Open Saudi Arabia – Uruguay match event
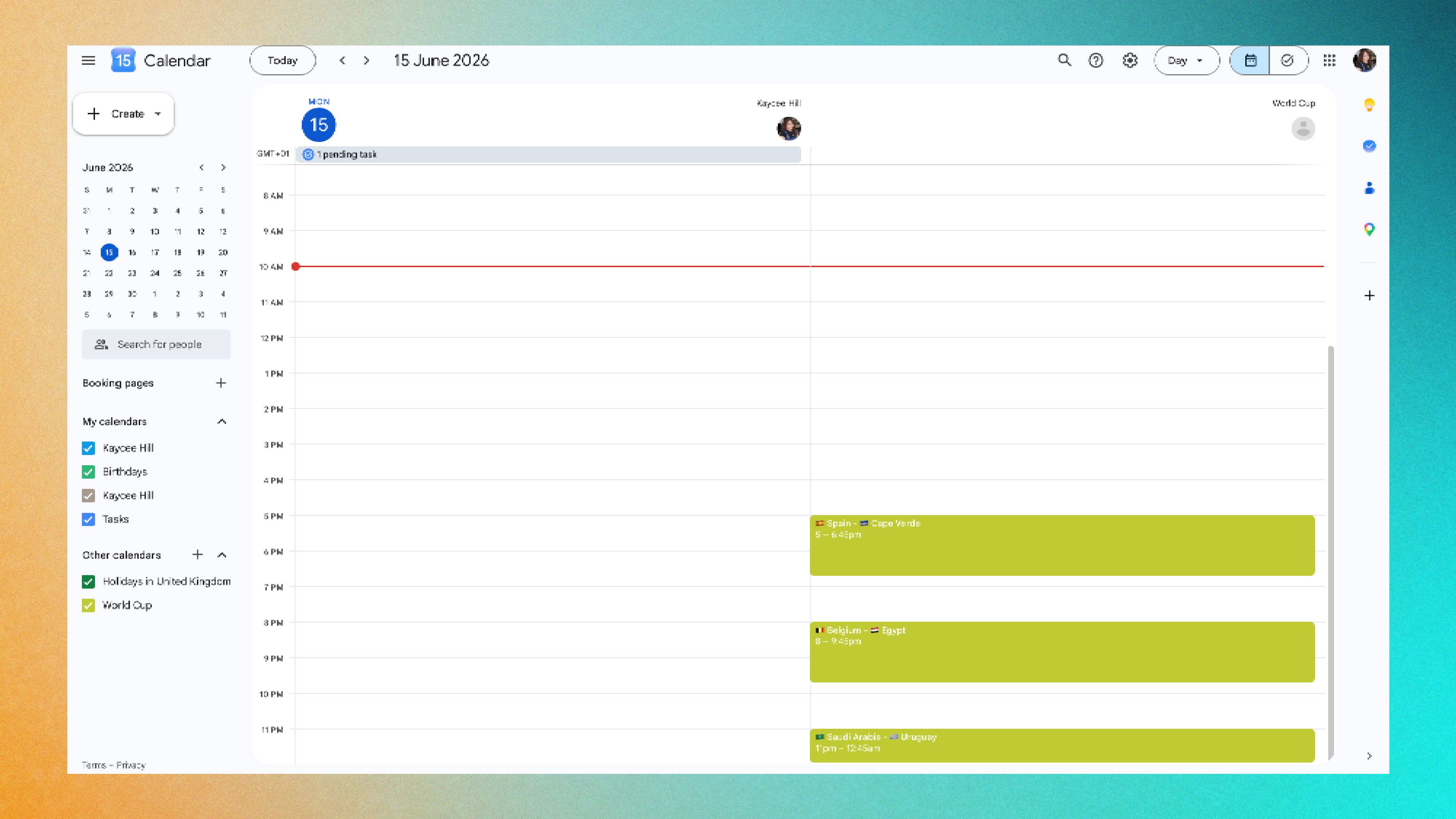Image resolution: width=1456 pixels, height=819 pixels. point(1062,745)
